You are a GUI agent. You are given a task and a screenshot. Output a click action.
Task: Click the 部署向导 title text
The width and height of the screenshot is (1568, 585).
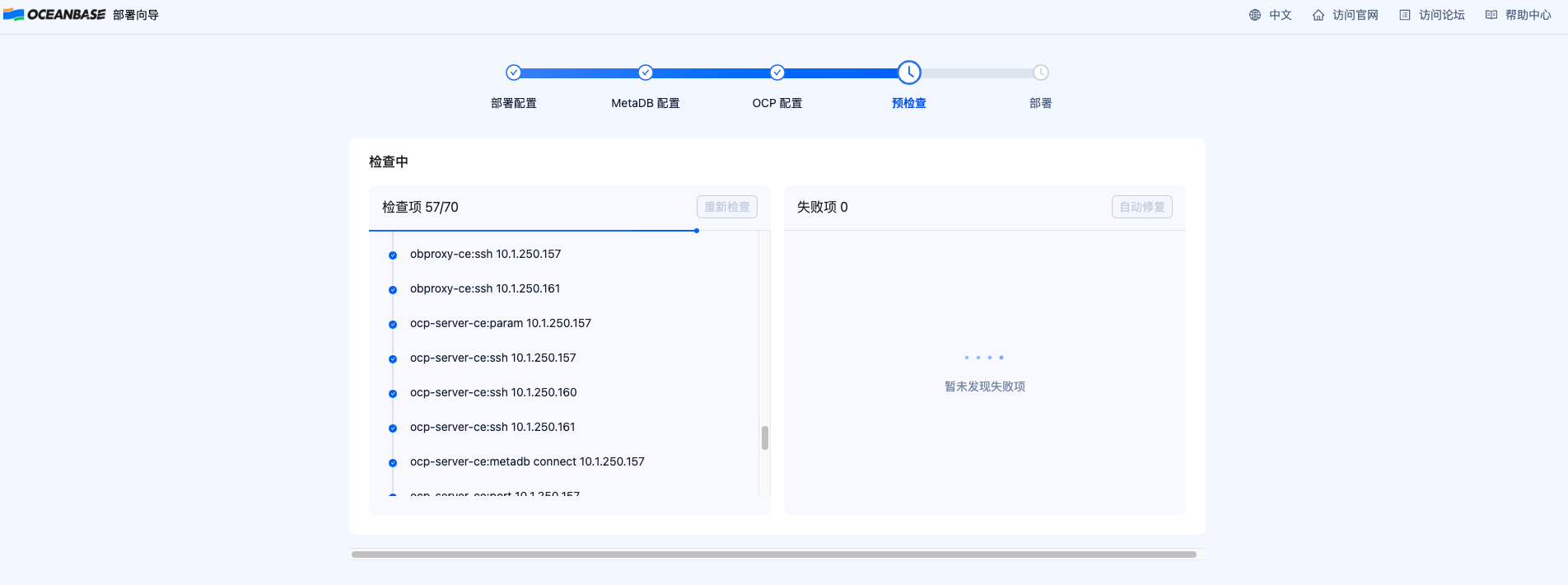(x=136, y=15)
